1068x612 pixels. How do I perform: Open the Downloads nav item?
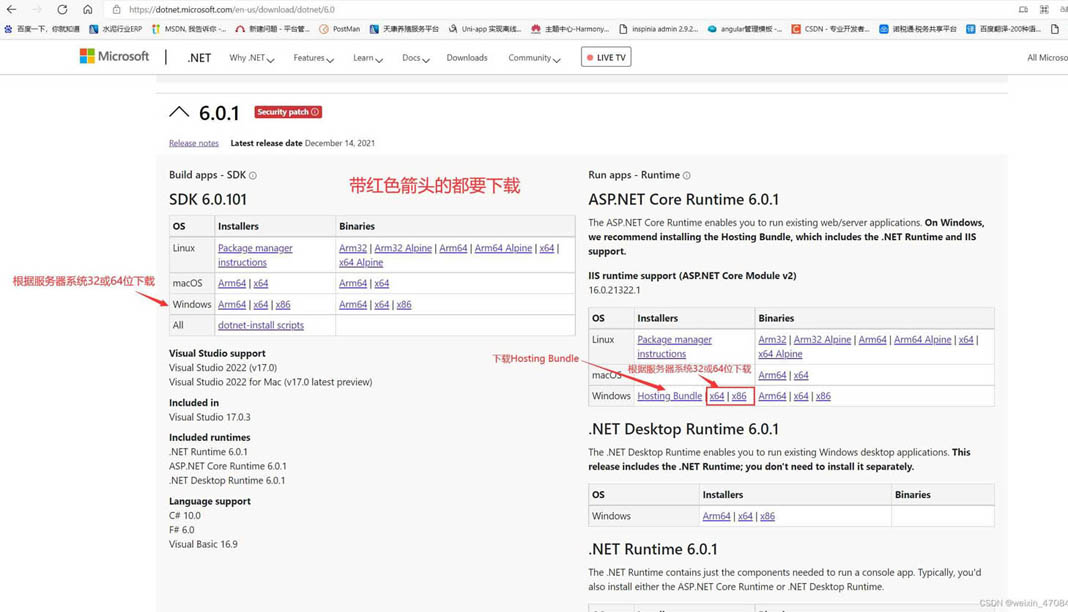(467, 58)
